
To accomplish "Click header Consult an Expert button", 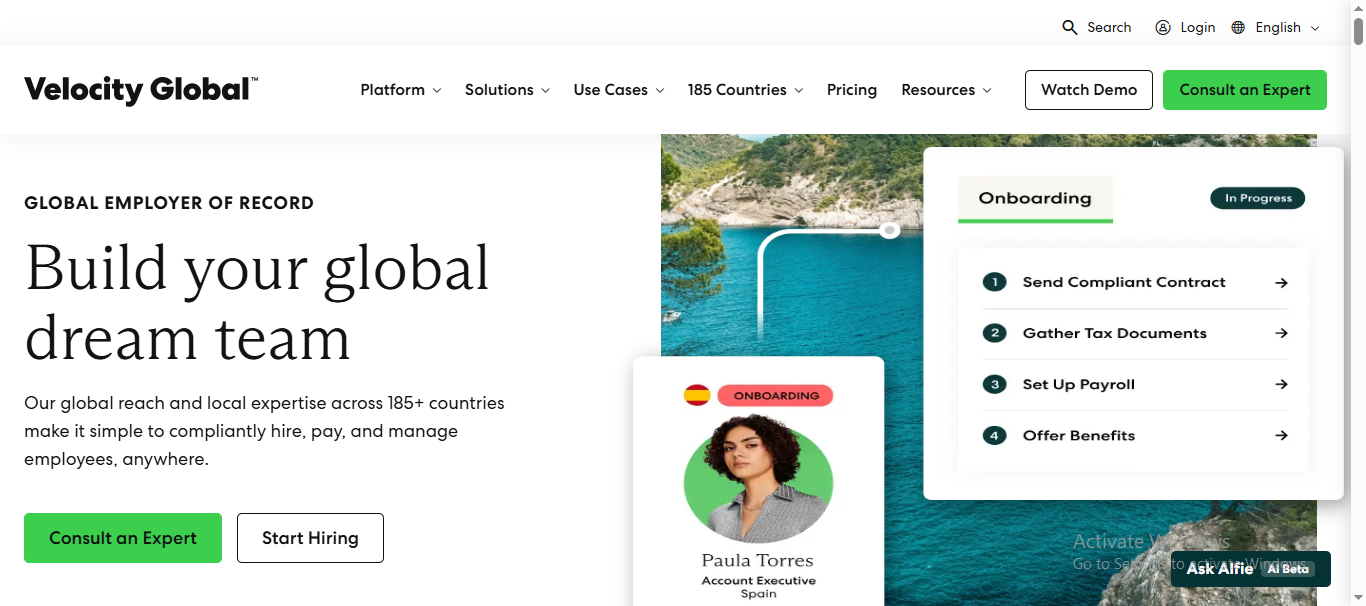I will [x=1245, y=90].
